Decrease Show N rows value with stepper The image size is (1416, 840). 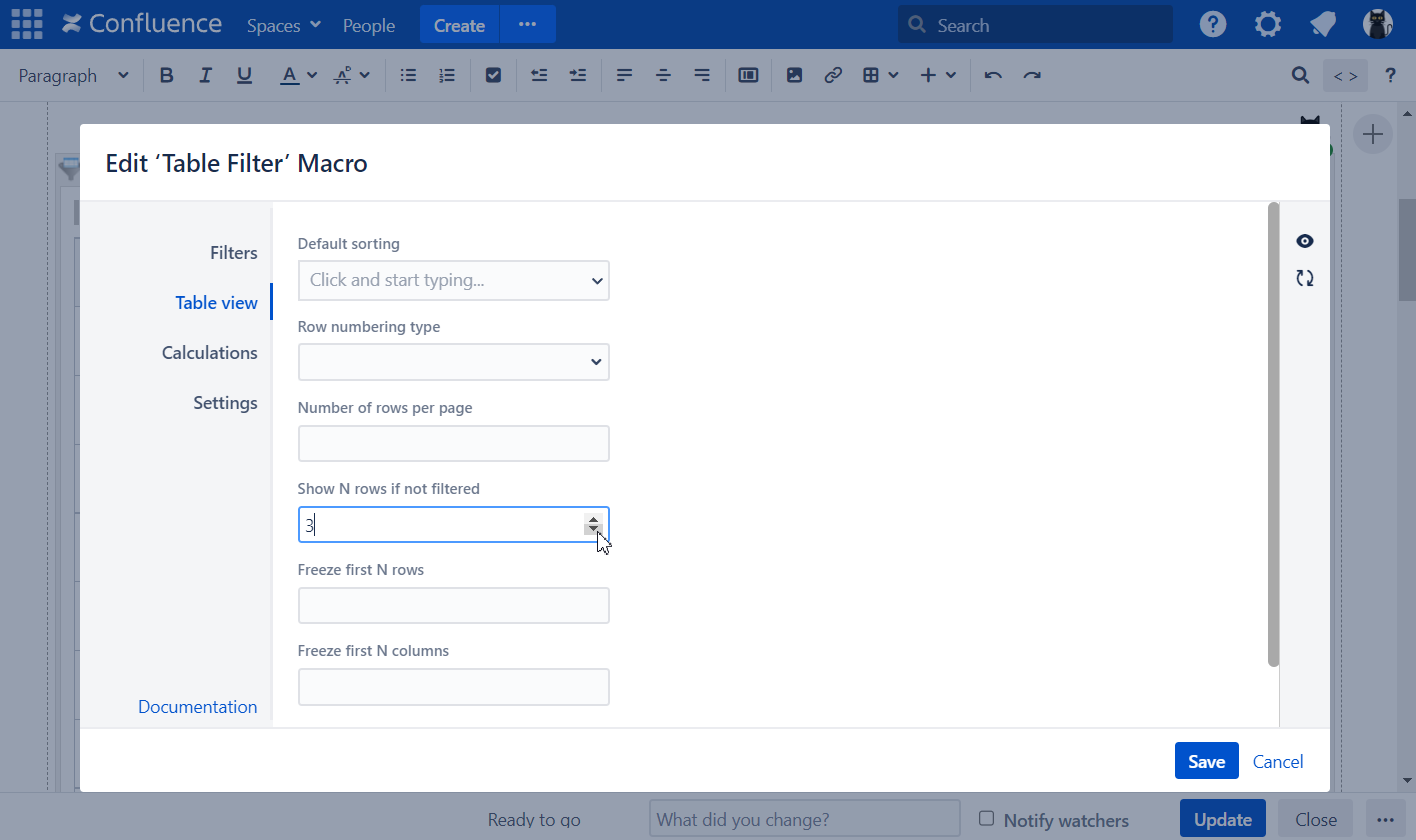tap(594, 531)
